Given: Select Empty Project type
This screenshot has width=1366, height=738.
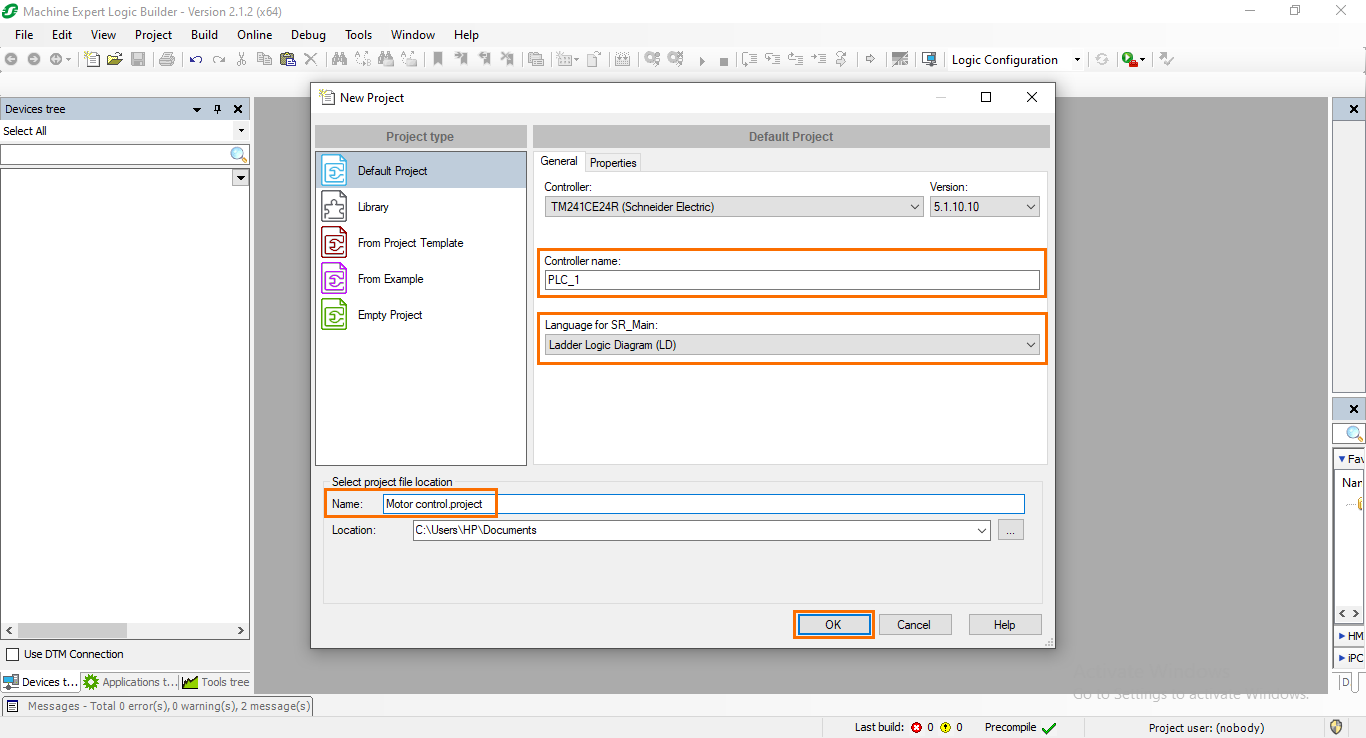Looking at the screenshot, I should tap(421, 315).
